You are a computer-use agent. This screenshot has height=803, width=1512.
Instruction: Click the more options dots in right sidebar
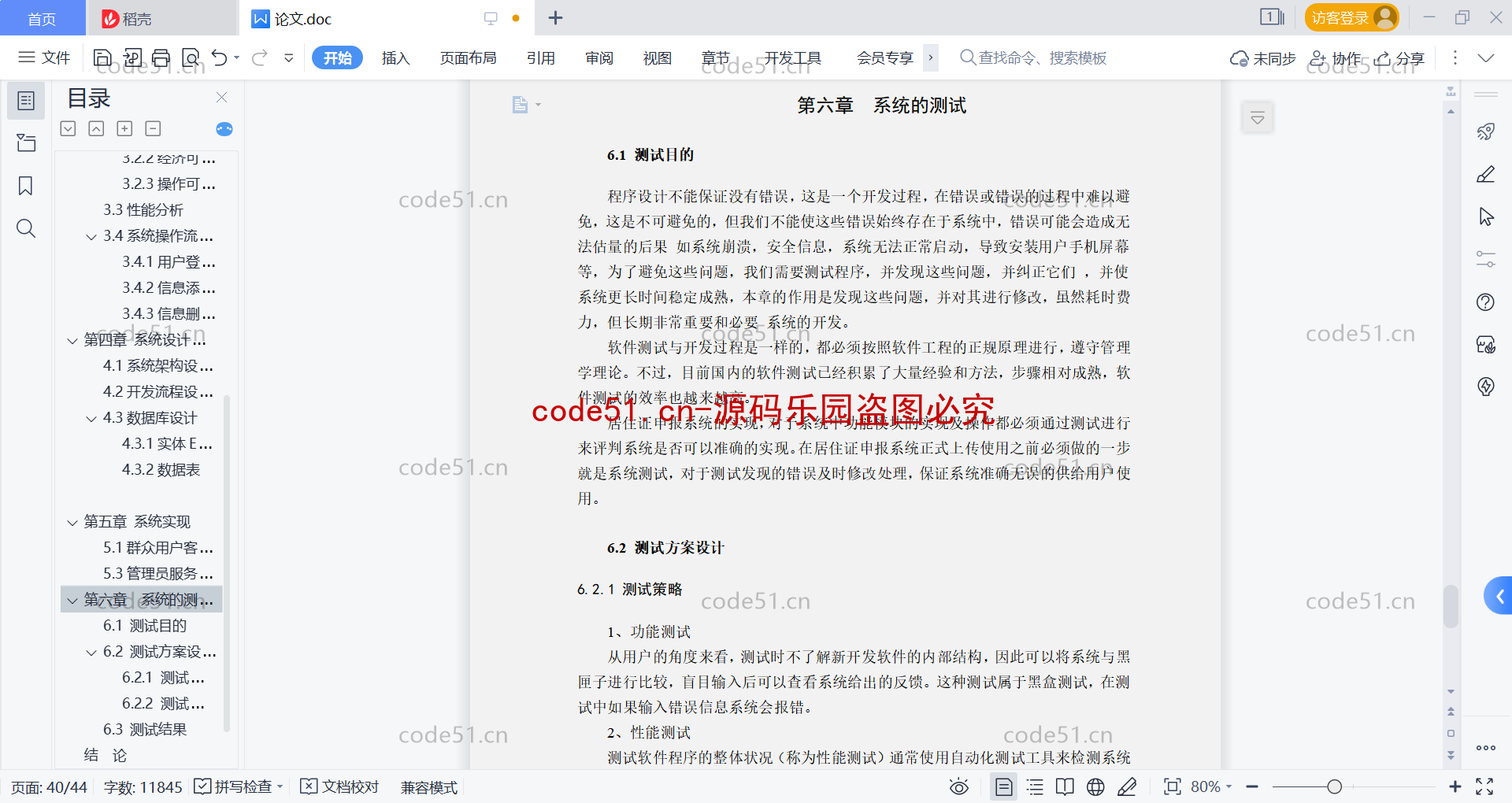[1486, 748]
